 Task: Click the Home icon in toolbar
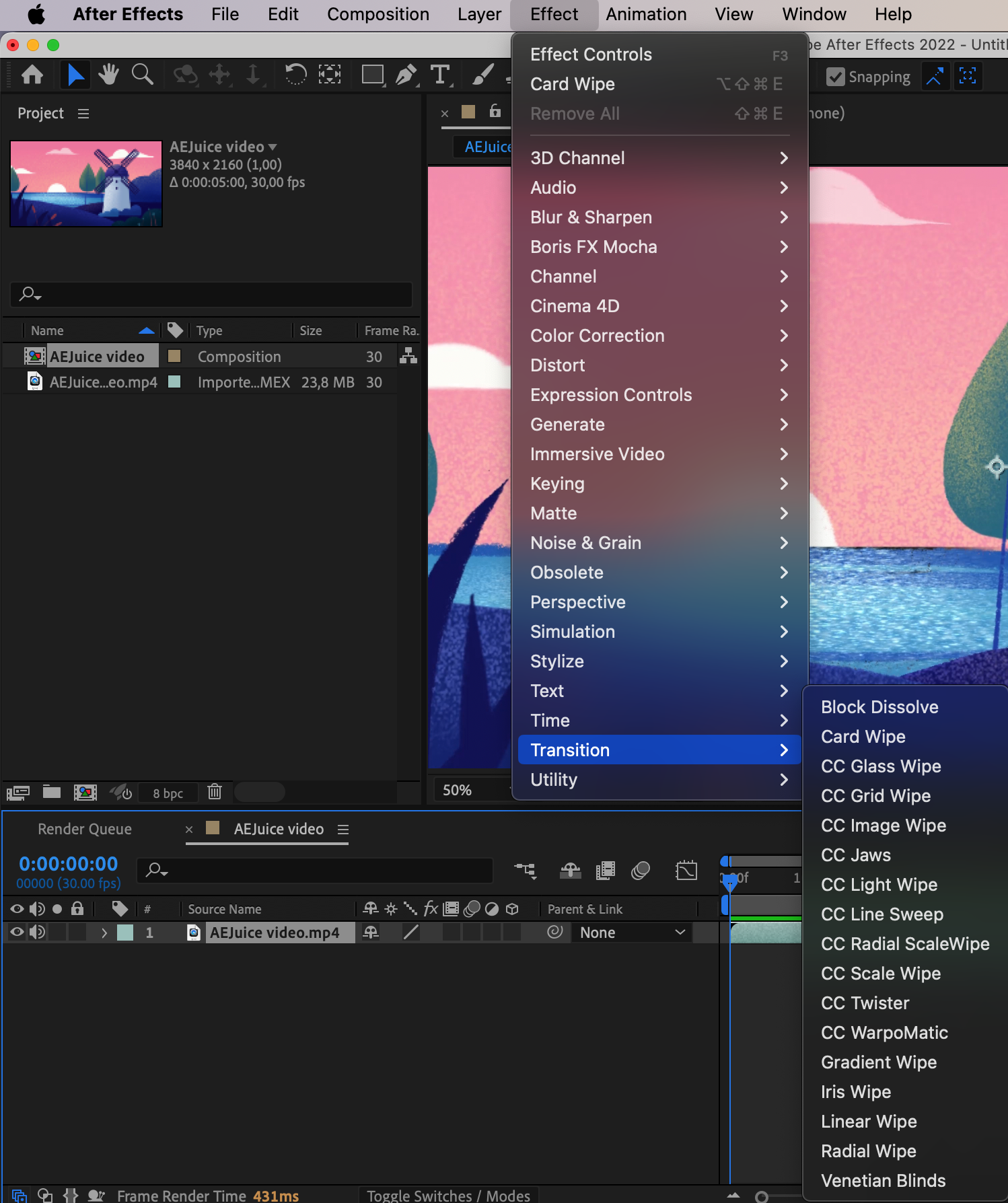(x=32, y=75)
